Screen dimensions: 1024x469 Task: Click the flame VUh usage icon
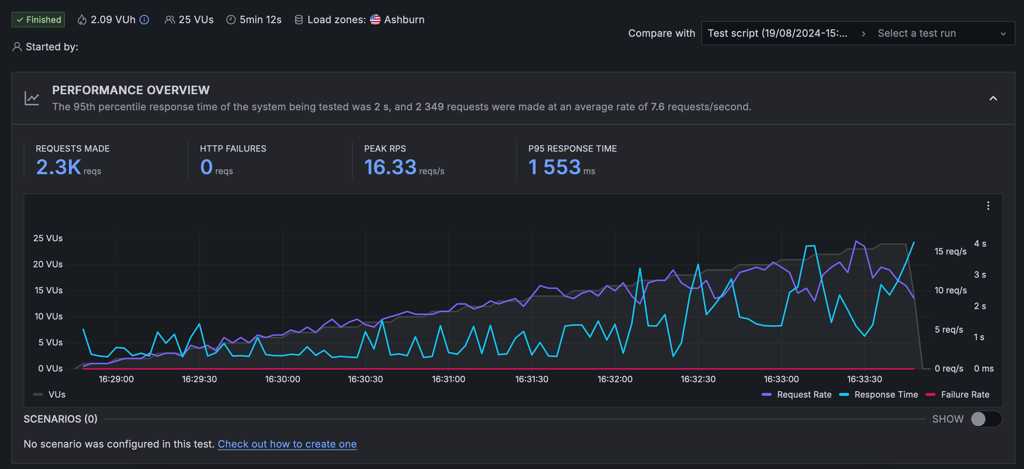(x=82, y=20)
